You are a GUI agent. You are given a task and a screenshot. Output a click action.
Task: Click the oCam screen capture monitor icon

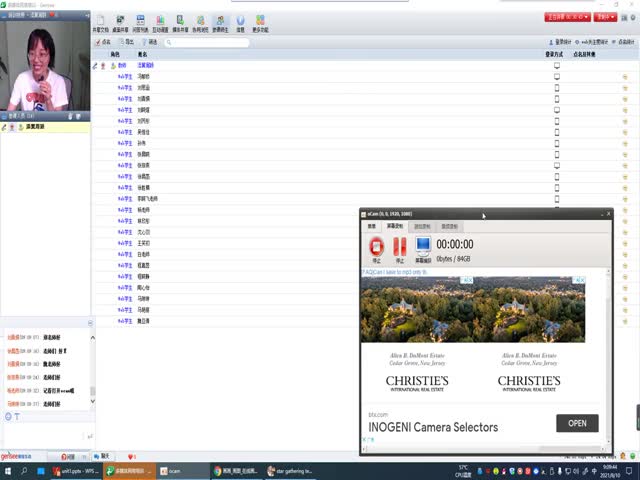422,247
